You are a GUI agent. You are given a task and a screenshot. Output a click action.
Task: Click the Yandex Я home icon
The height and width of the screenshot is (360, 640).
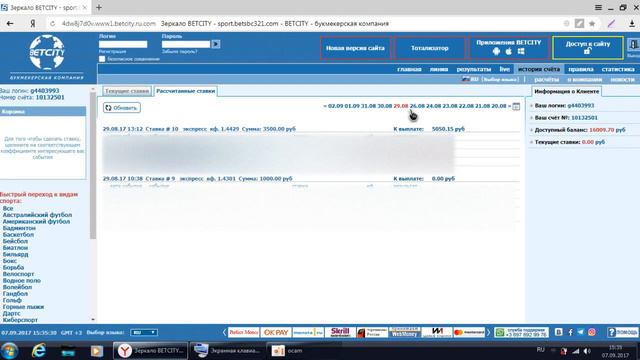tap(32, 24)
